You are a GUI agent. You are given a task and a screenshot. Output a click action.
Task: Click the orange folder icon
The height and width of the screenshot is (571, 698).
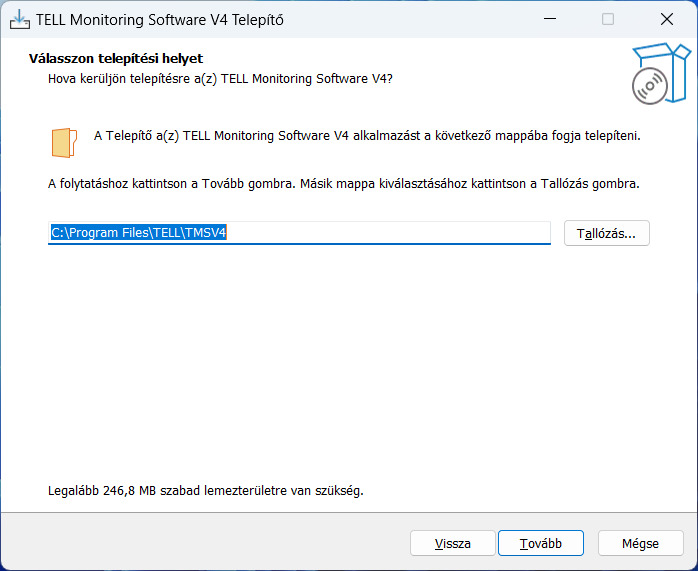(x=64, y=142)
